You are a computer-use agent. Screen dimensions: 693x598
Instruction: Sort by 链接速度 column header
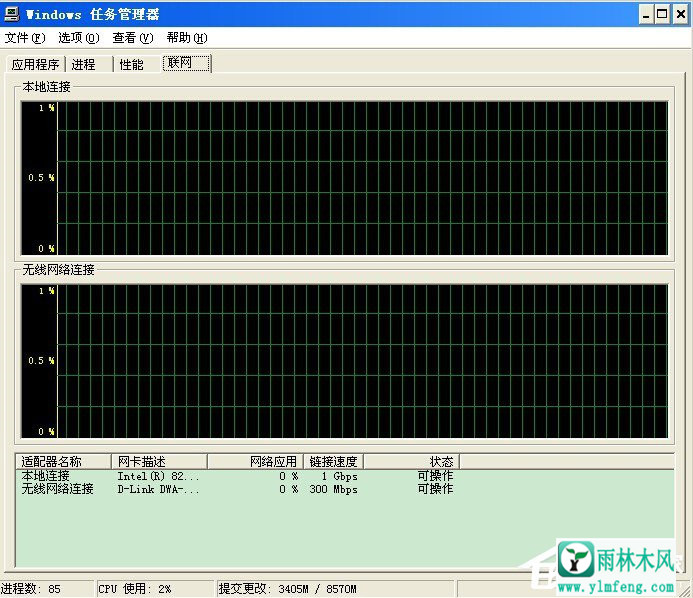click(x=333, y=462)
